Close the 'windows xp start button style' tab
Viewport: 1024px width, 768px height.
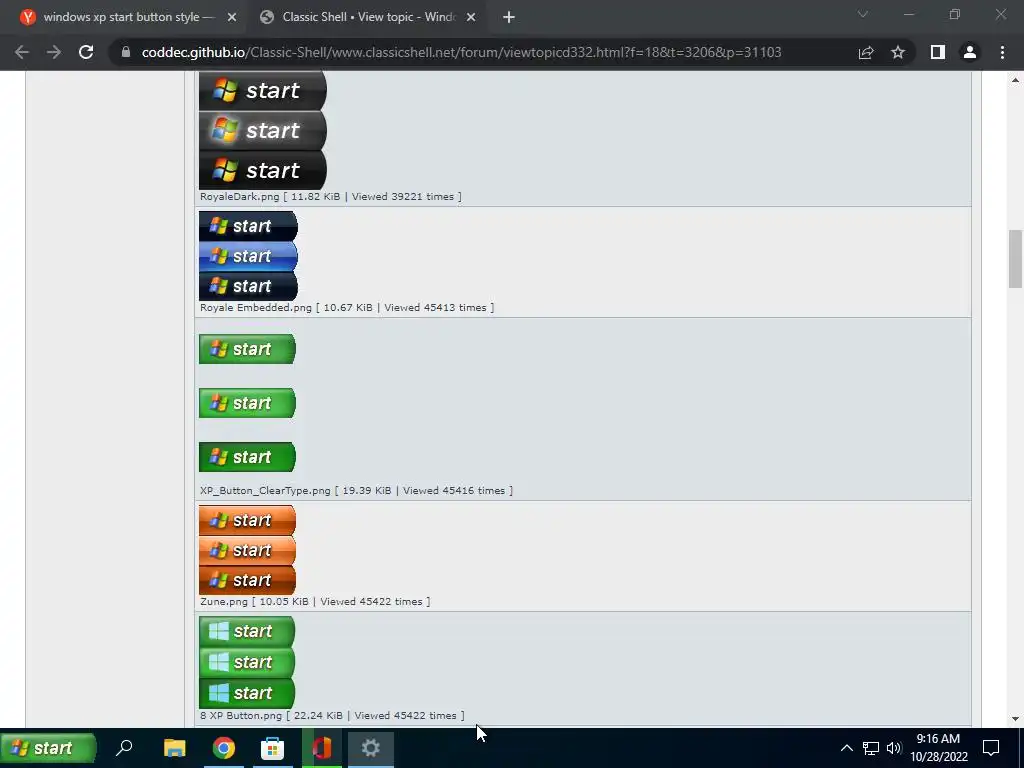(x=232, y=17)
